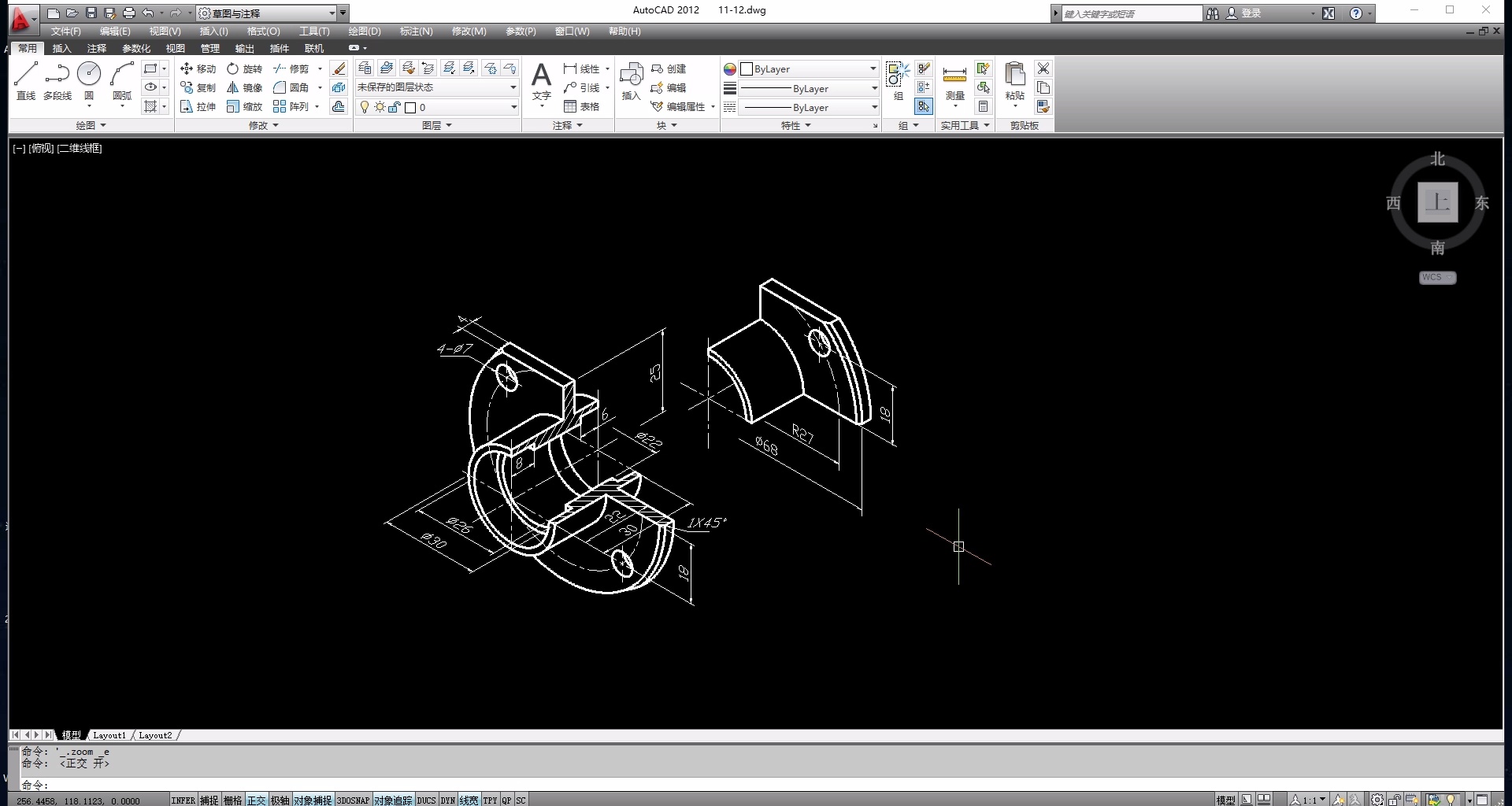Toggle grid display (栅格) in status bar

coord(233,800)
